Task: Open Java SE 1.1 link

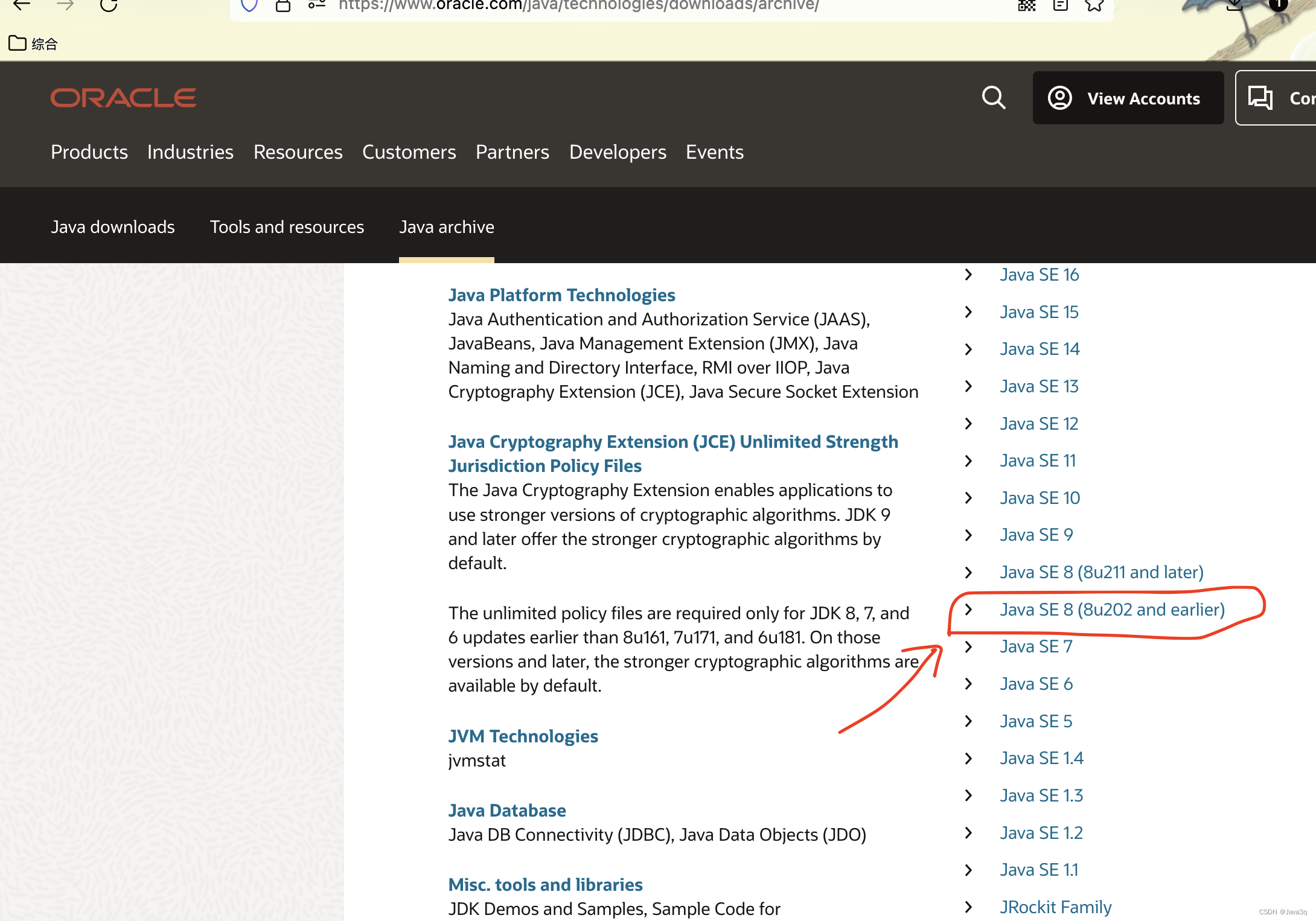Action: click(1039, 870)
